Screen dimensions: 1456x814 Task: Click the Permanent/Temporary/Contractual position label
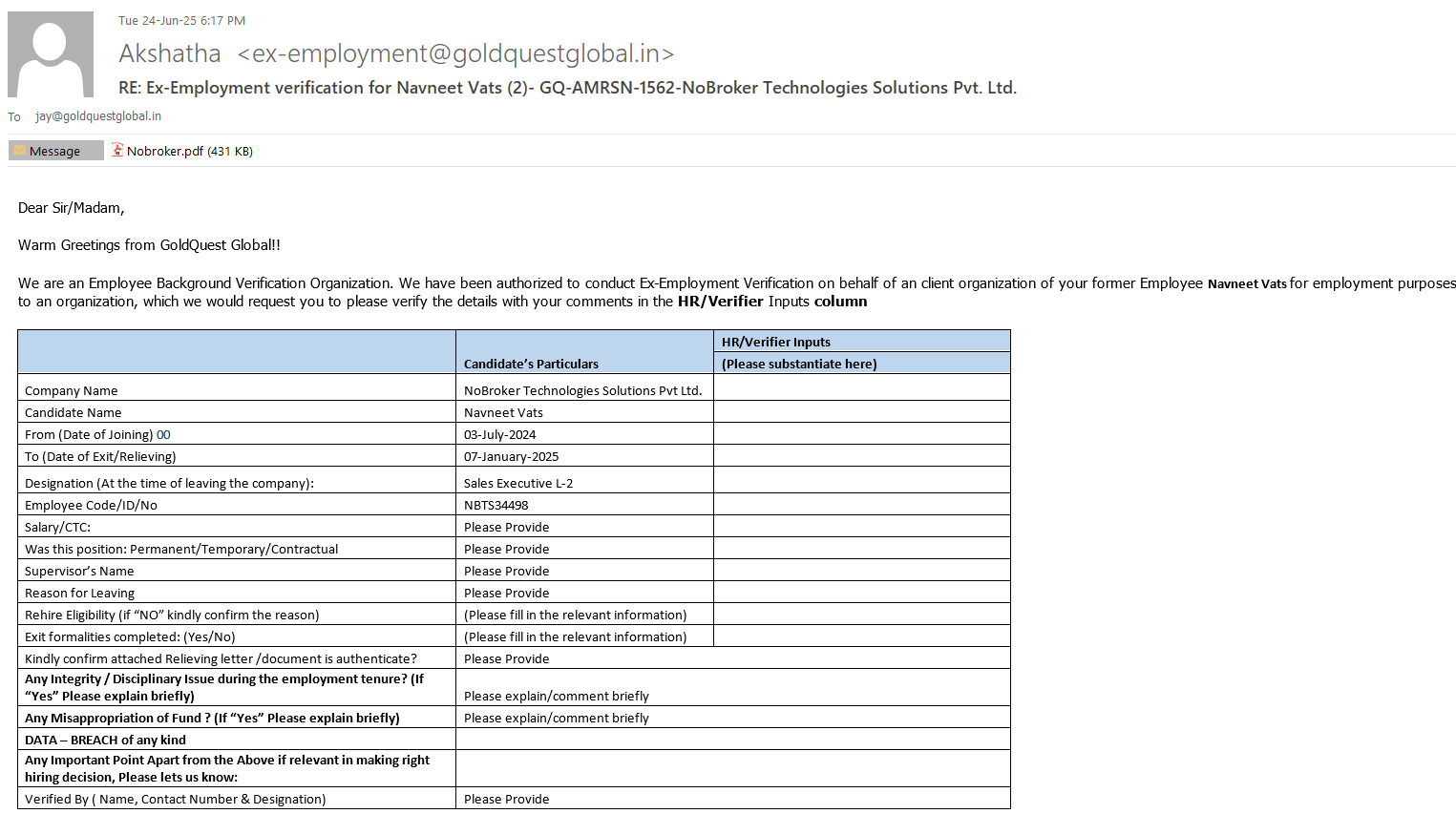tap(181, 549)
